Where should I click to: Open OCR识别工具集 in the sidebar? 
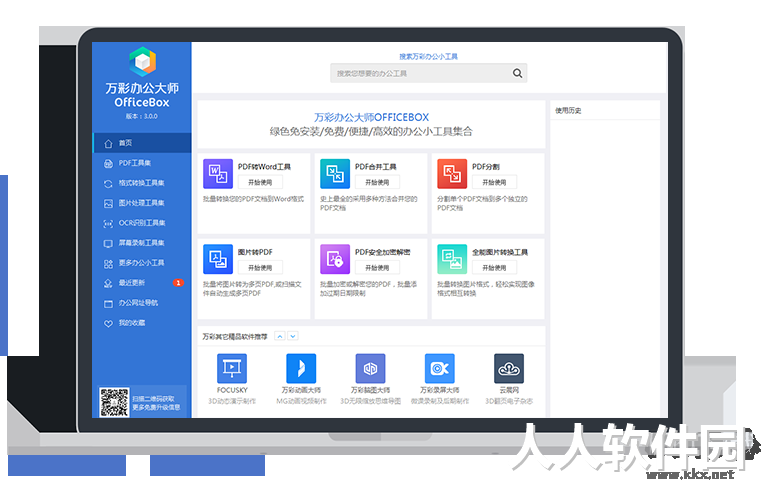pos(142,223)
